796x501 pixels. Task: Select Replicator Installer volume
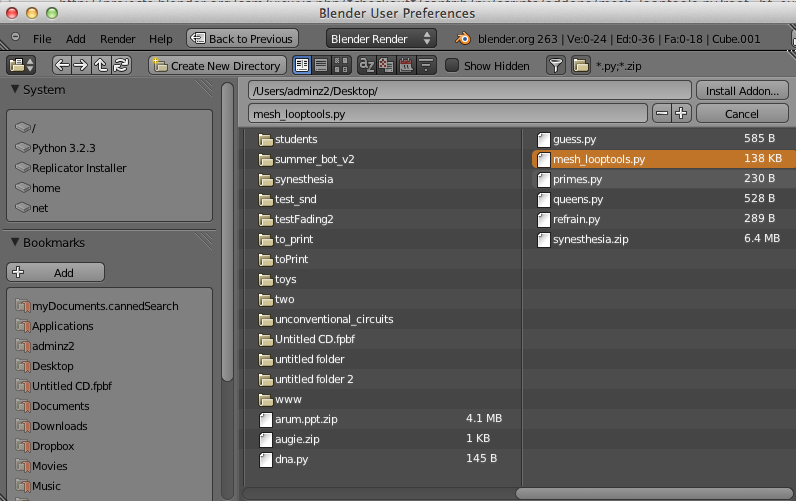click(x=109, y=168)
